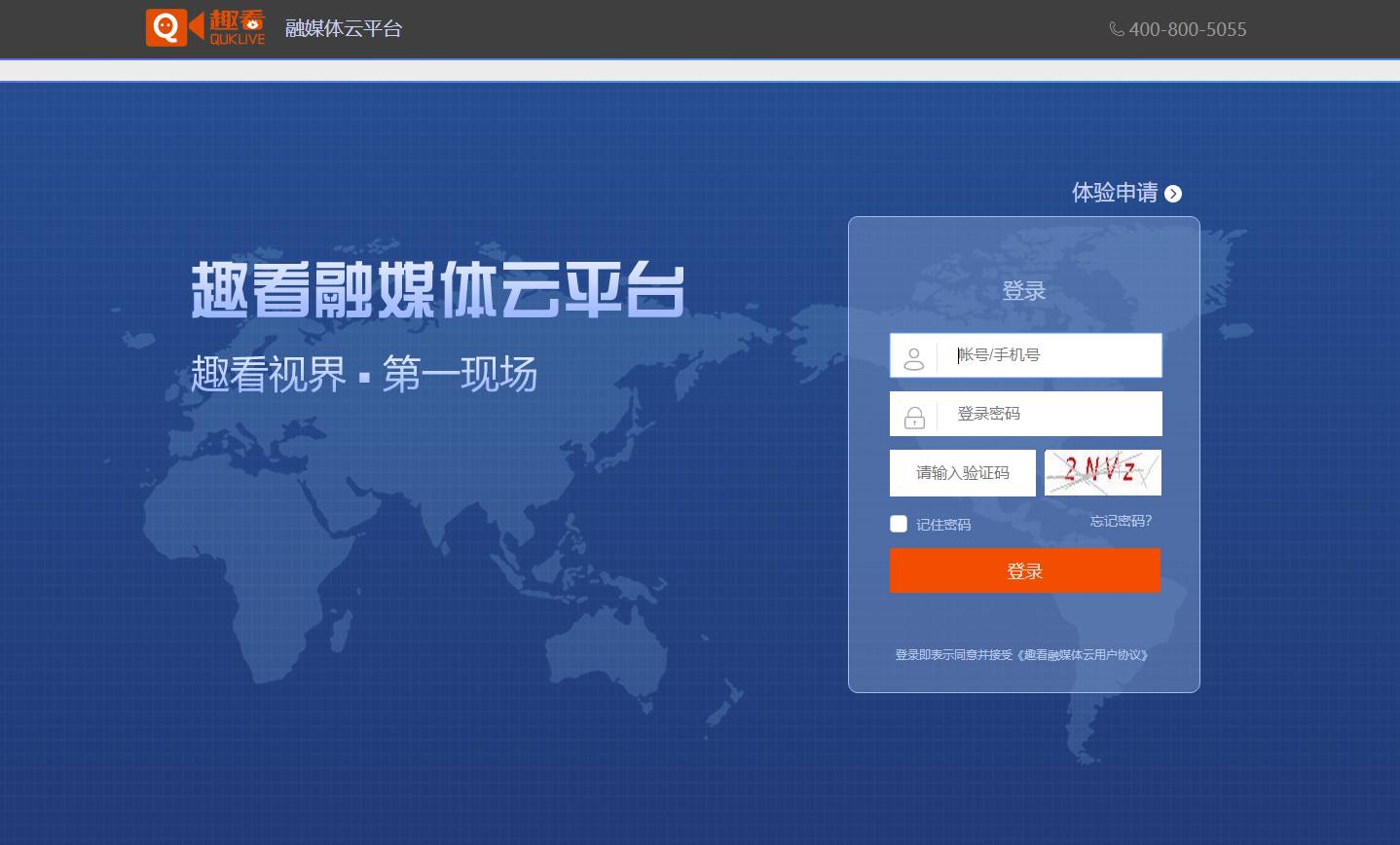Click the phone number 400-800-5055
The width and height of the screenshot is (1400, 845).
click(1188, 29)
